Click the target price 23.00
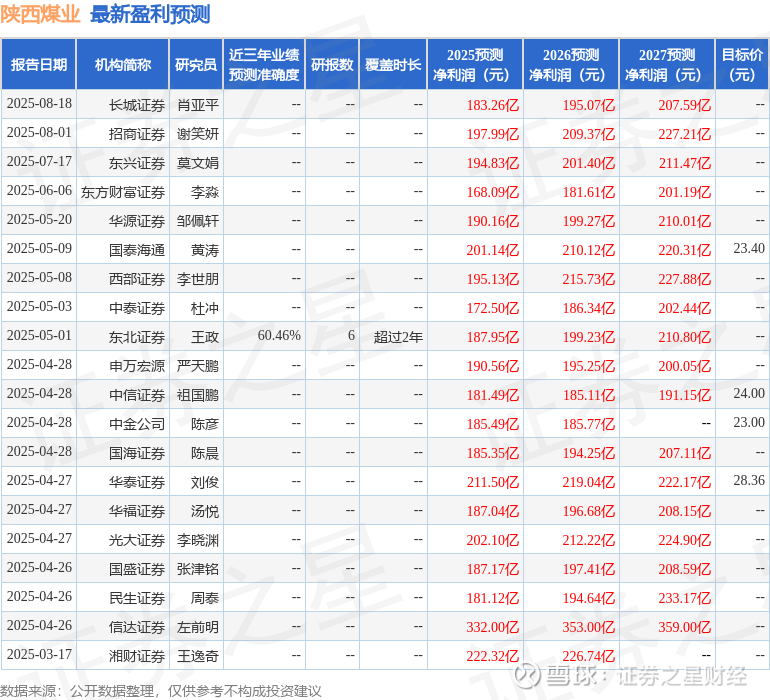Screen dimensions: 770x700 [749, 422]
